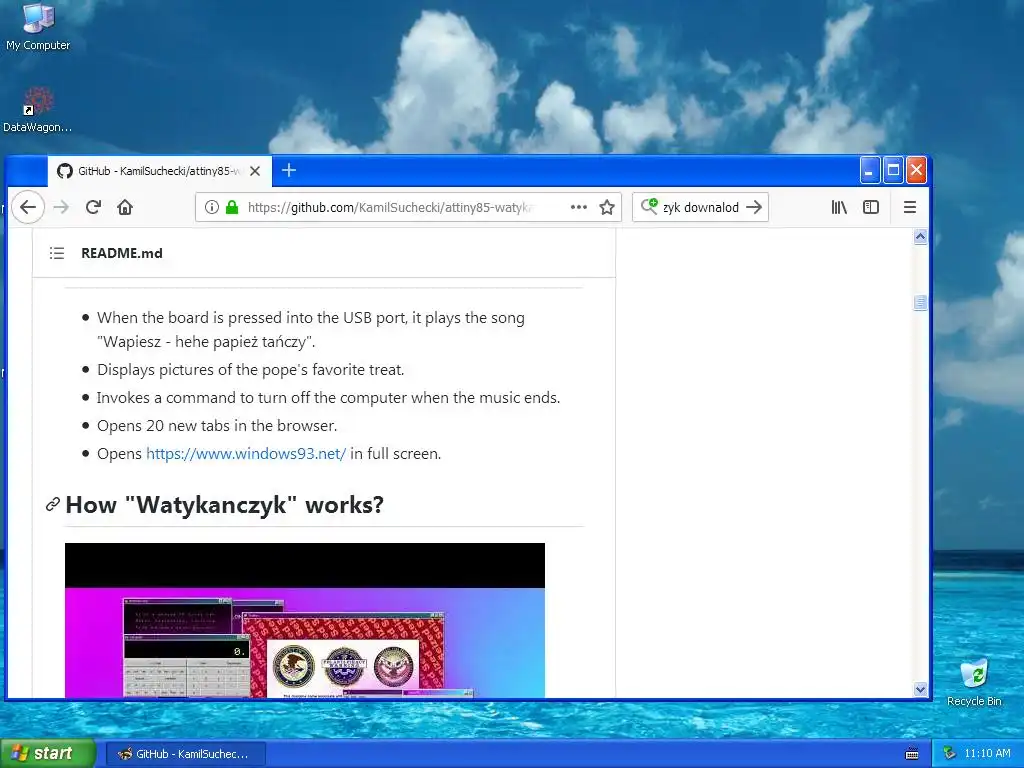Select the GitHub - KamilSuchecki tab
This screenshot has height=768, width=1024.
click(x=160, y=171)
